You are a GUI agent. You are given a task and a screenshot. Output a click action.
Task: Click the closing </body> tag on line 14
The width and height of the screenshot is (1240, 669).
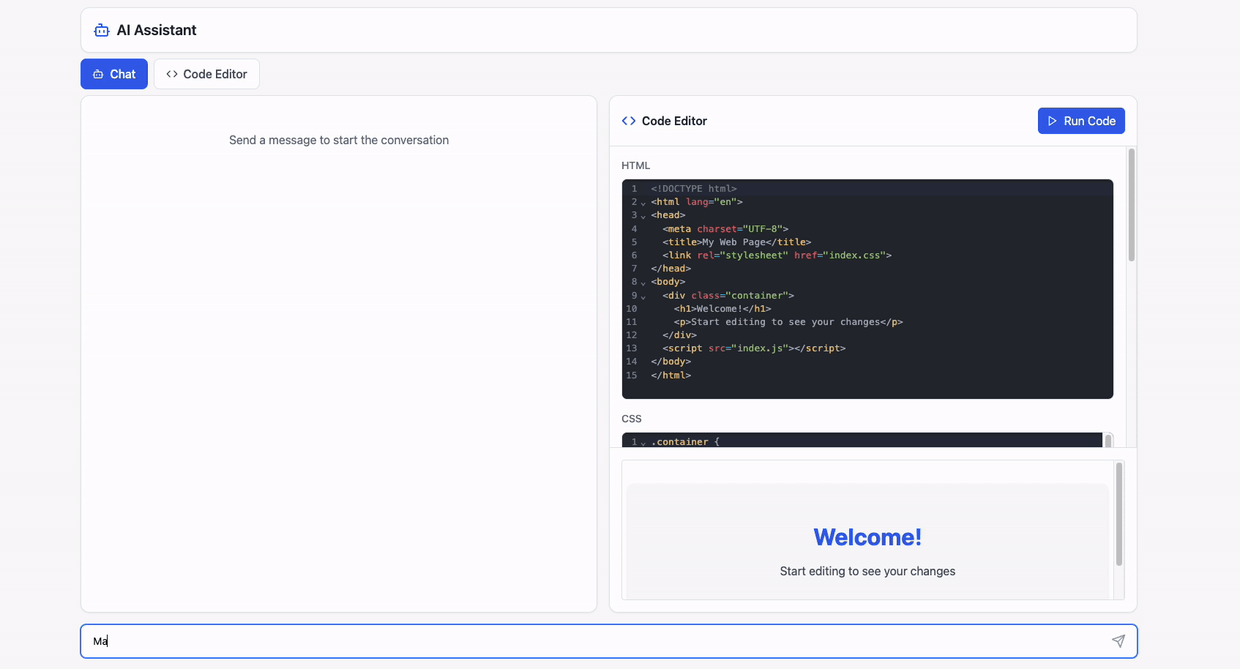point(671,362)
